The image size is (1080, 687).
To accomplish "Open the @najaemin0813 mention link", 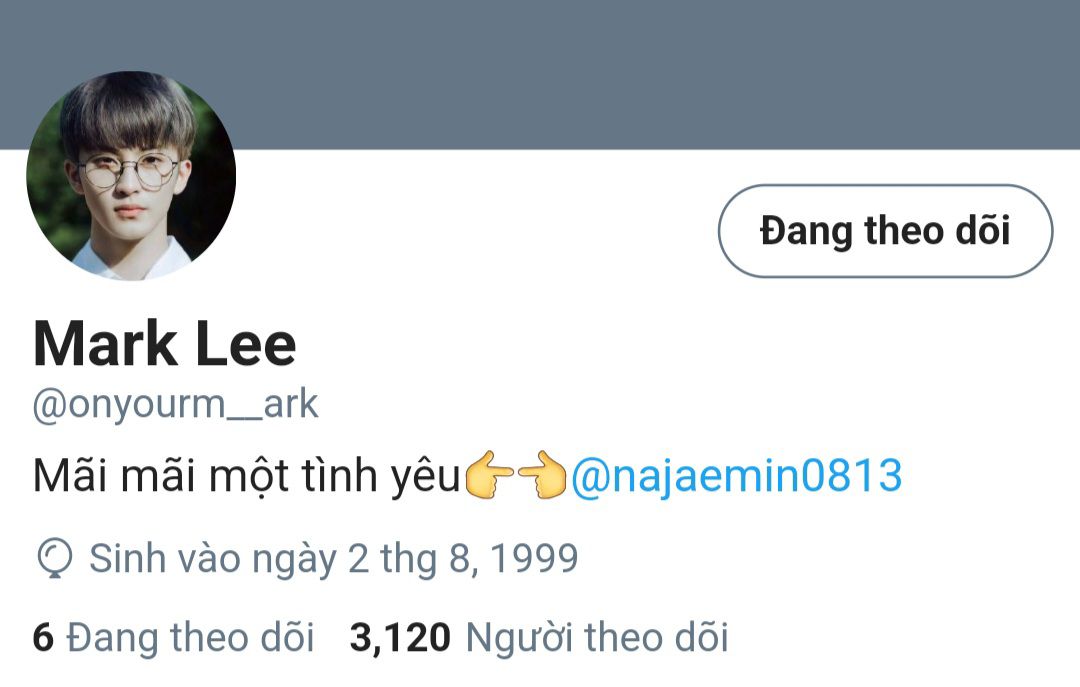I will click(736, 476).
